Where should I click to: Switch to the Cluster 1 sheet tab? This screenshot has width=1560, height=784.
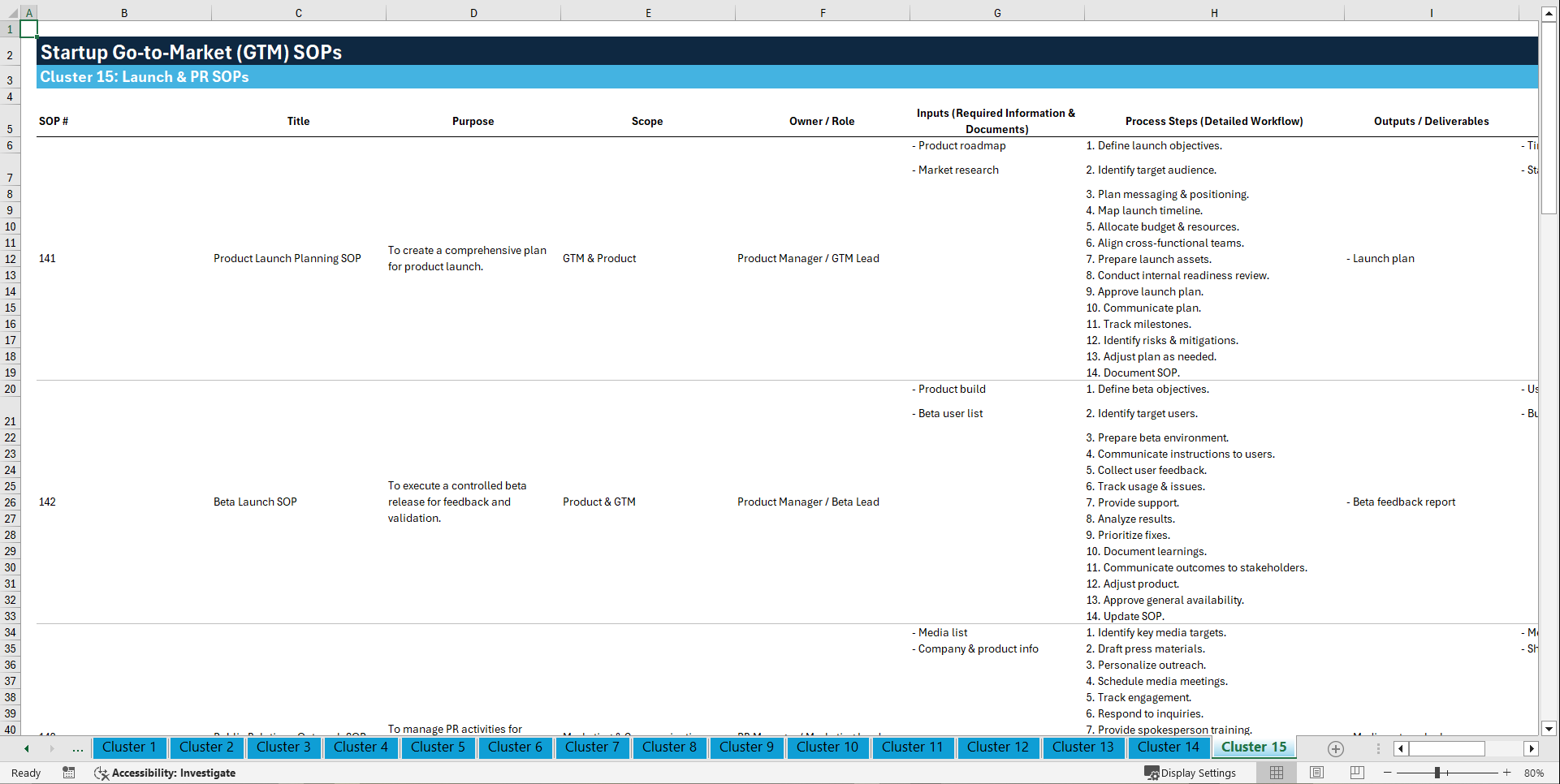click(x=129, y=747)
